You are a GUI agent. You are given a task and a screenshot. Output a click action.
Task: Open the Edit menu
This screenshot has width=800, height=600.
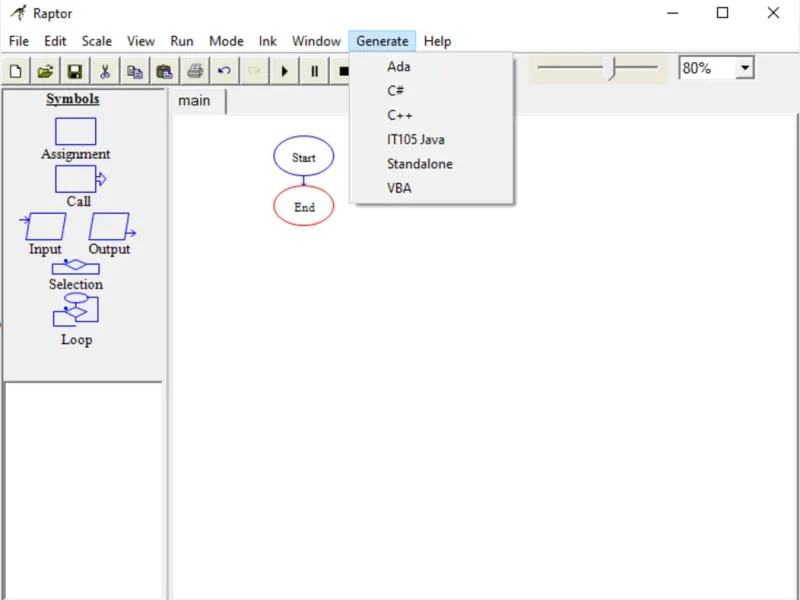point(55,41)
